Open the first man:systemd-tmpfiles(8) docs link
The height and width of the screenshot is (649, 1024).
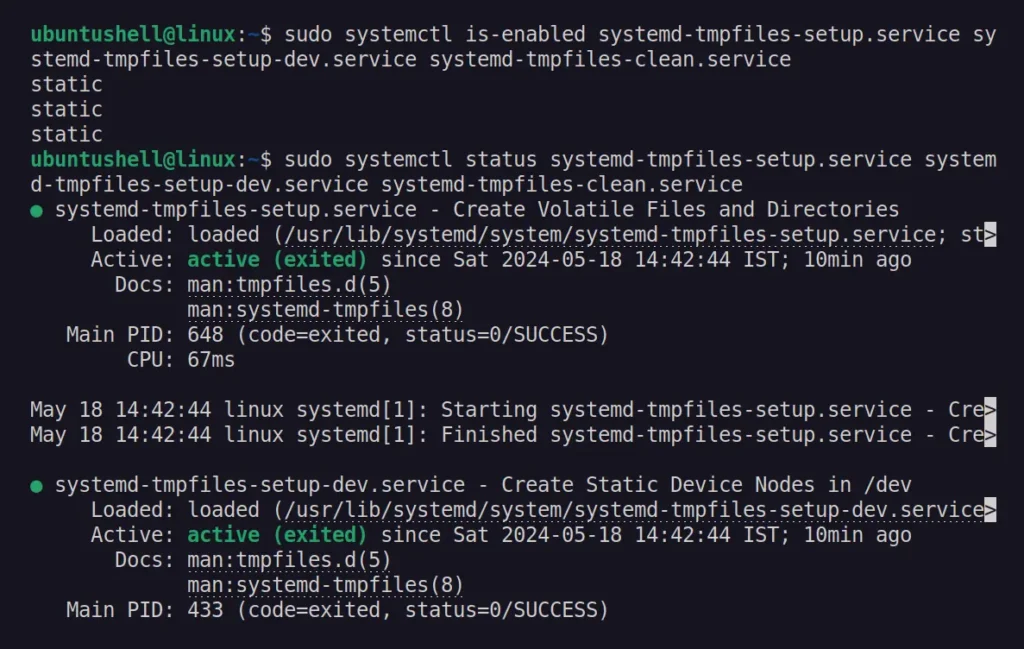(x=325, y=310)
